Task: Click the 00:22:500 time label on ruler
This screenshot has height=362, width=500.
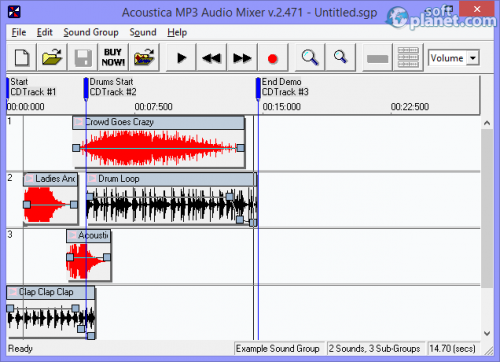Action: point(410,107)
